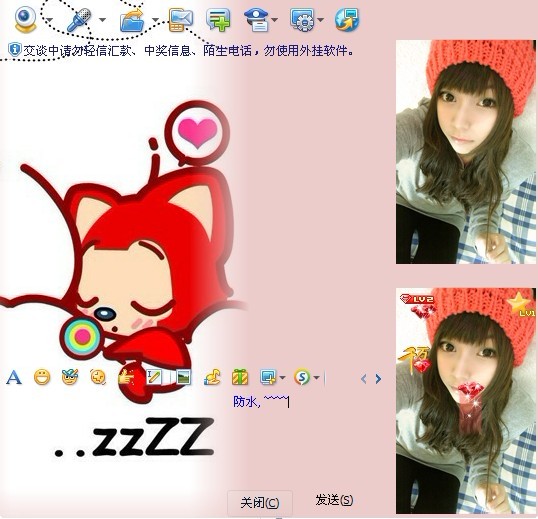Capture screen with the screenshot icon
Viewport: 538px width, 519px height.
pos(268,377)
